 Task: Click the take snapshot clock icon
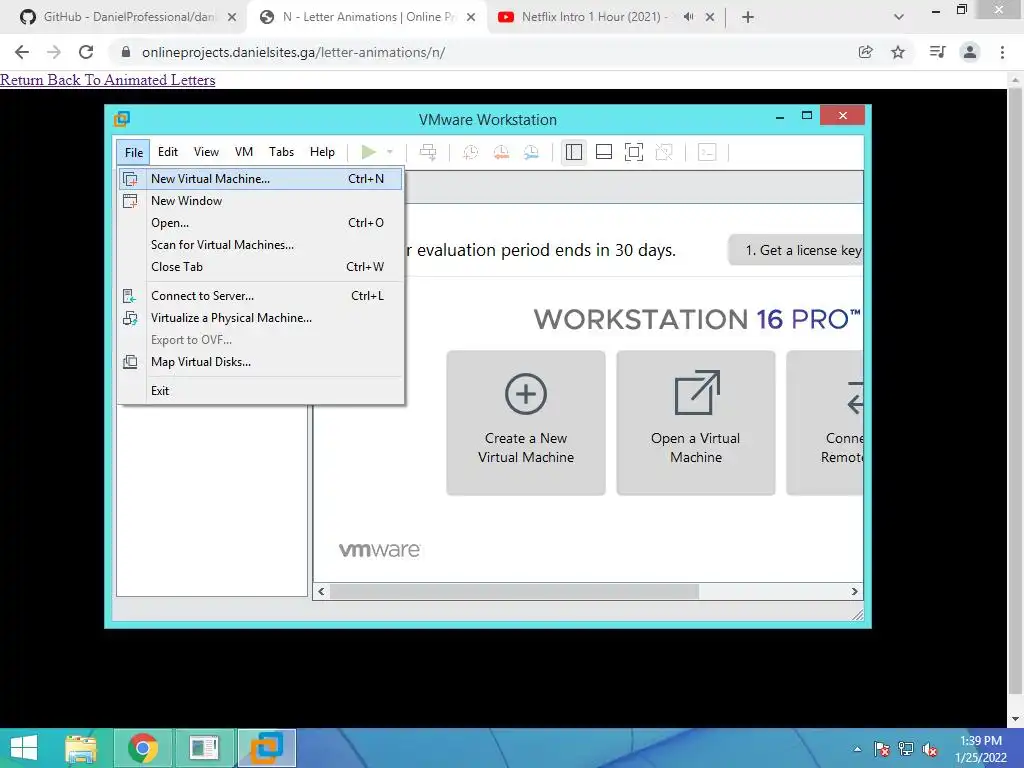point(471,152)
